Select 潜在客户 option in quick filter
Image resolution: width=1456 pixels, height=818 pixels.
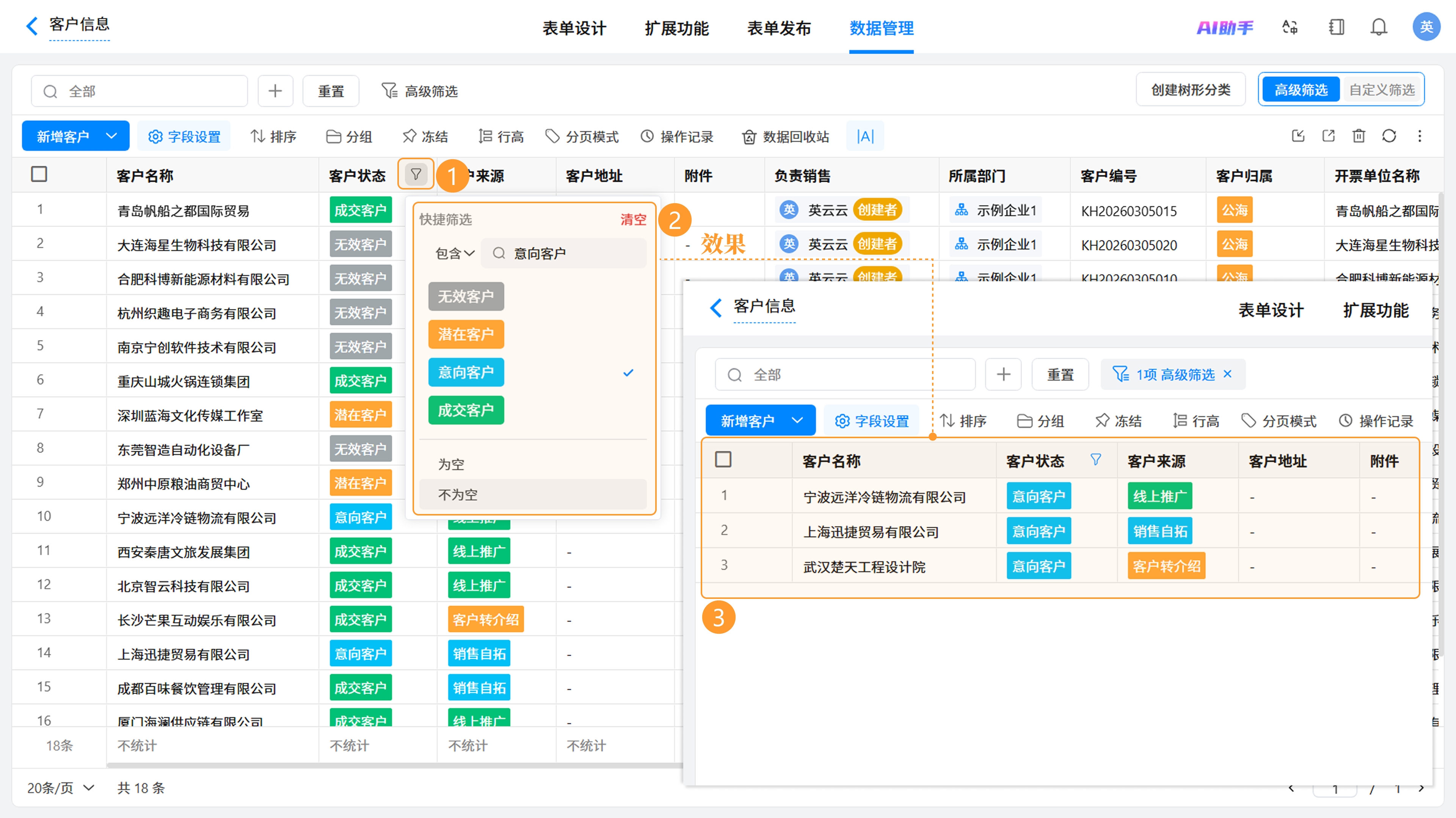(466, 334)
